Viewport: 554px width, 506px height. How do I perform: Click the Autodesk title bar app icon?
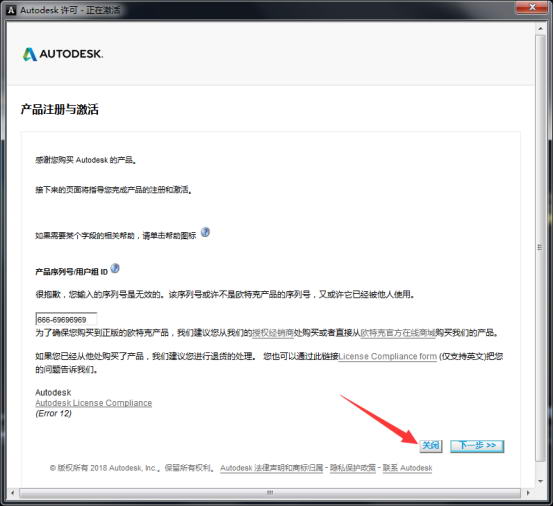pyautogui.click(x=11, y=10)
